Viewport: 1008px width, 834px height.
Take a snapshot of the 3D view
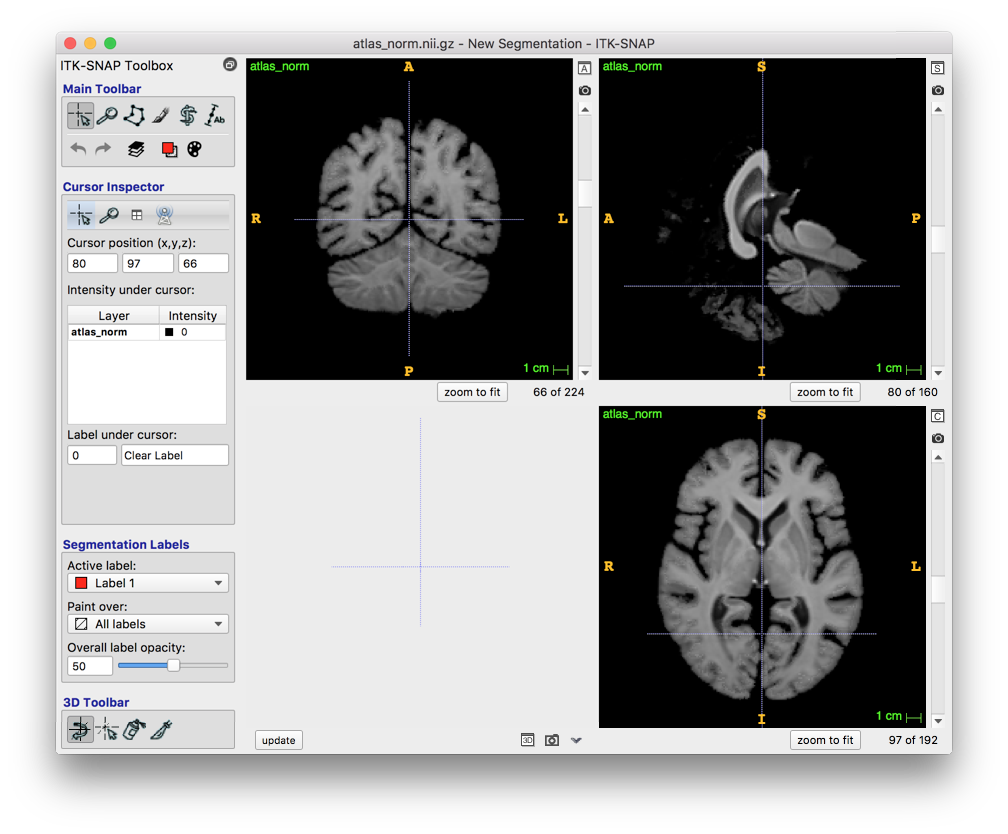552,740
